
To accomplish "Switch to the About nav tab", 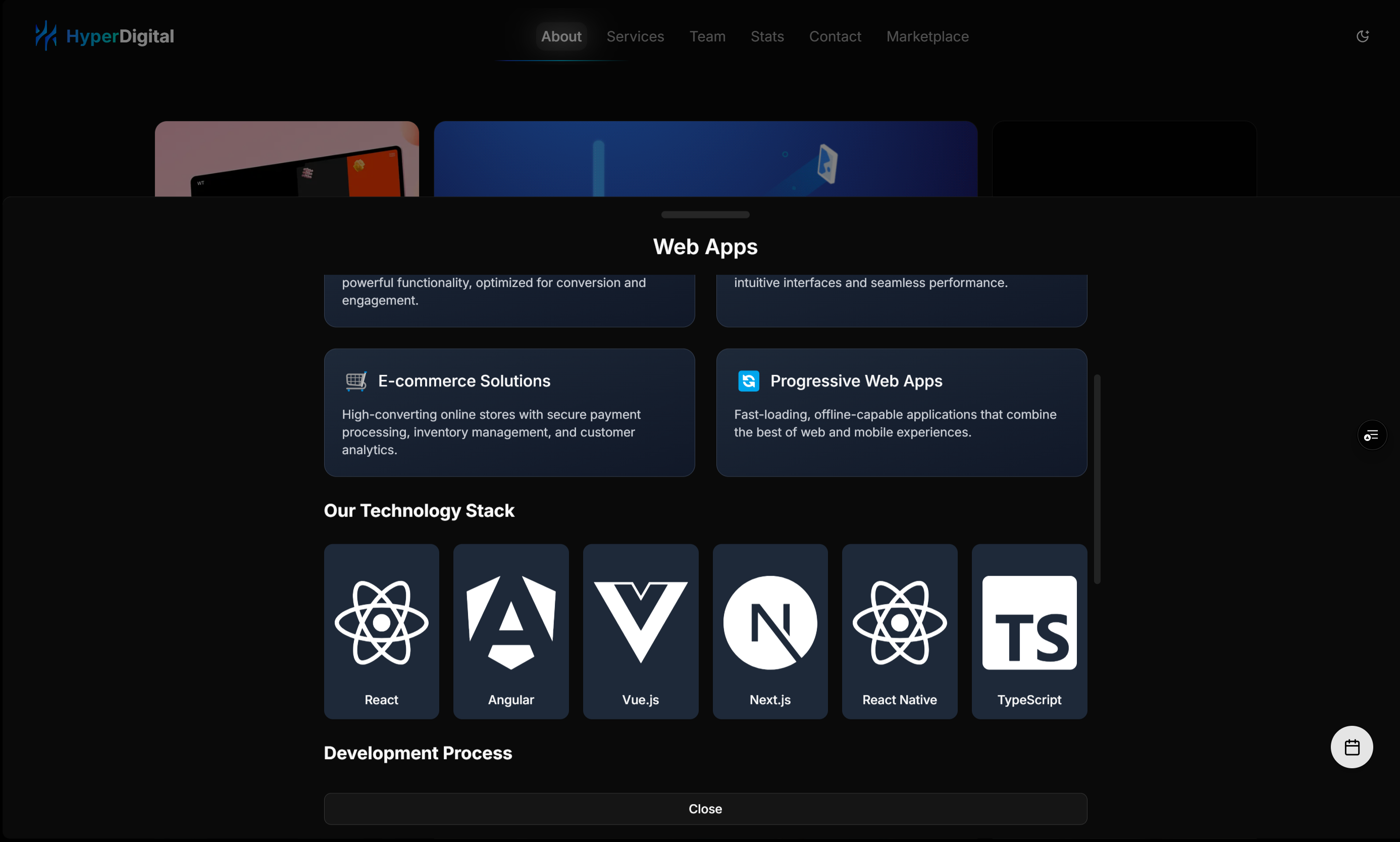I will 561,36.
